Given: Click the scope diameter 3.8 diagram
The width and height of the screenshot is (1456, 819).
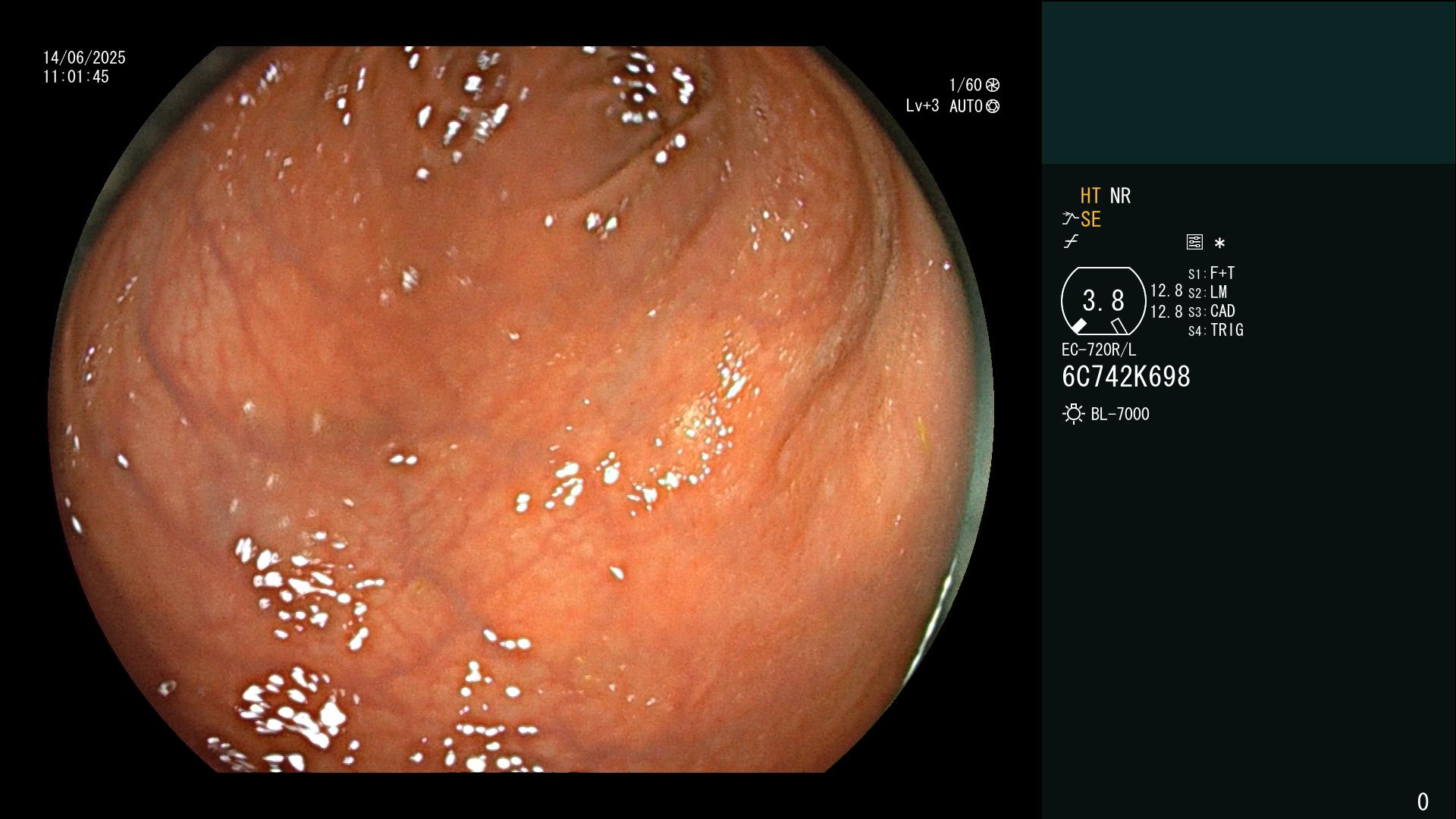Looking at the screenshot, I should [x=1103, y=301].
